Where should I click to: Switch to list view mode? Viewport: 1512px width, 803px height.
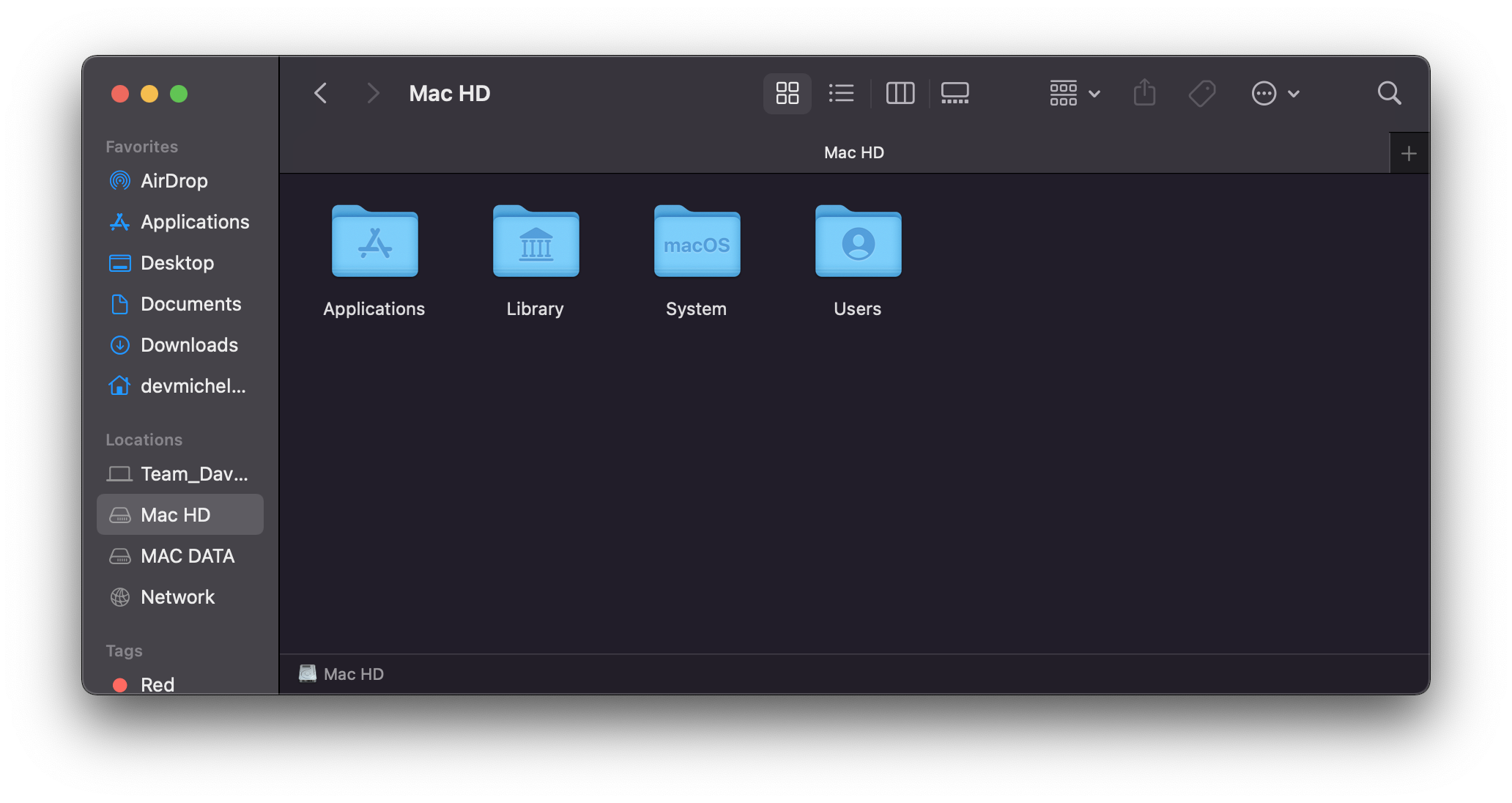point(841,93)
